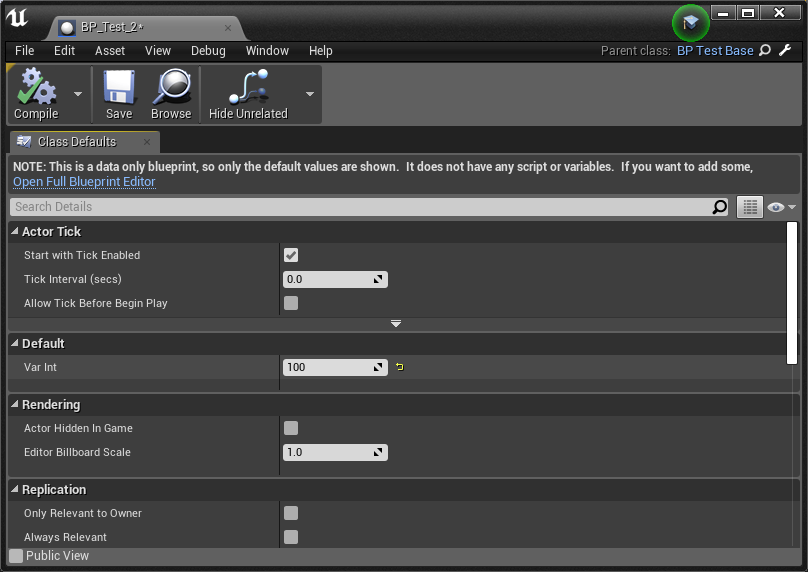Click the Open Full Blueprint Editor link

click(x=84, y=182)
